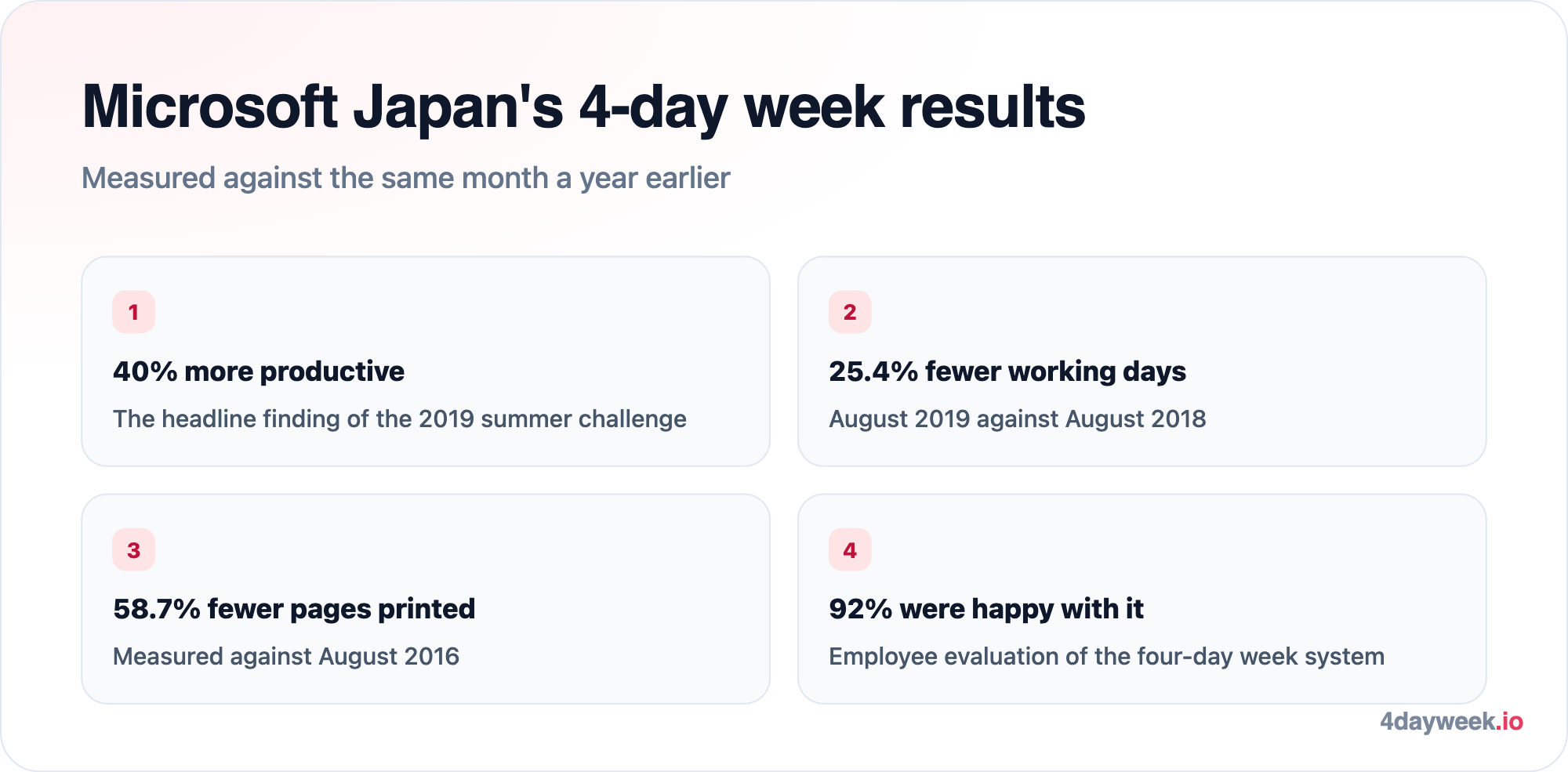The width and height of the screenshot is (1568, 772).
Task: Click the main title 'Microsoft Japan's 4-day week results'
Action: (583, 107)
